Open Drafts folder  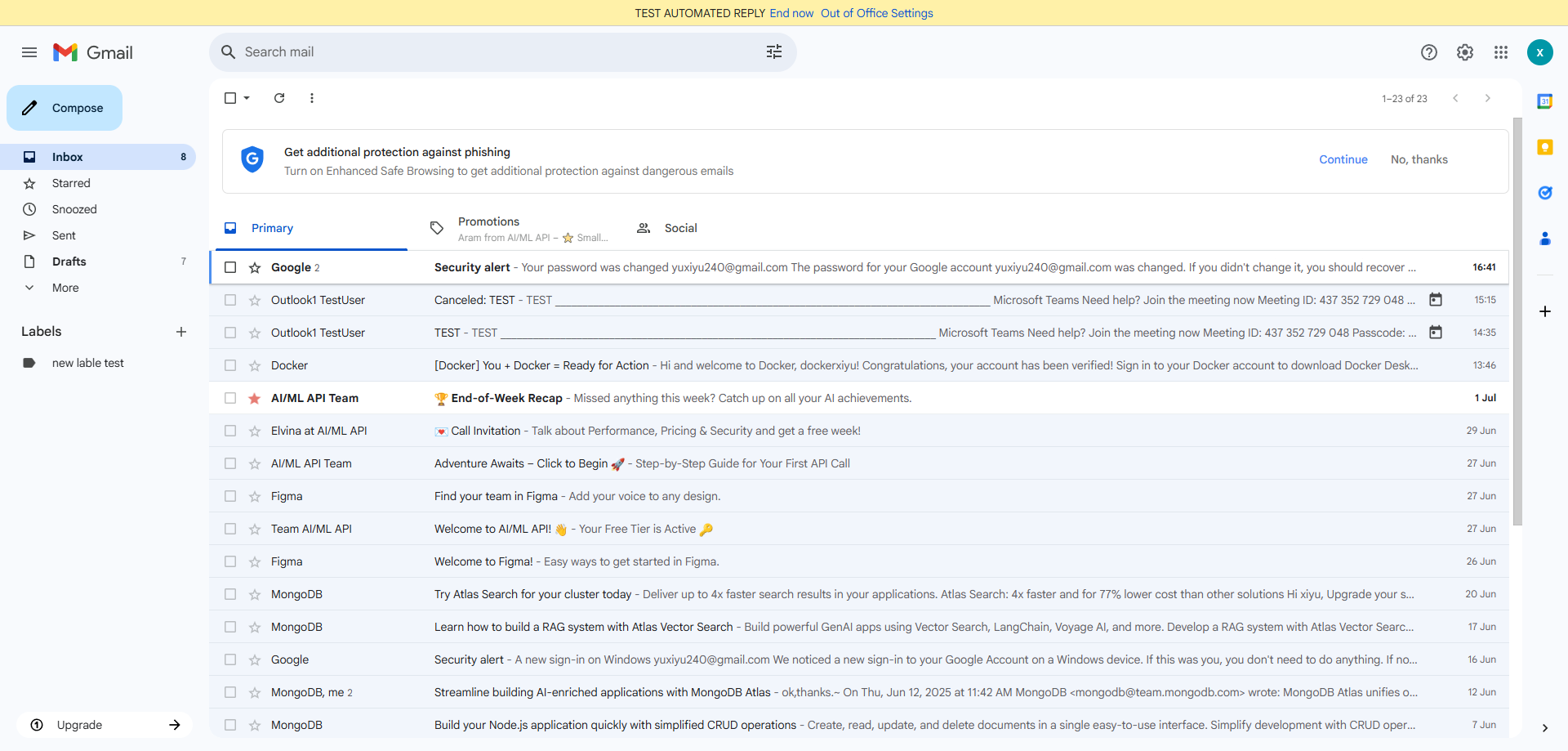98,262
